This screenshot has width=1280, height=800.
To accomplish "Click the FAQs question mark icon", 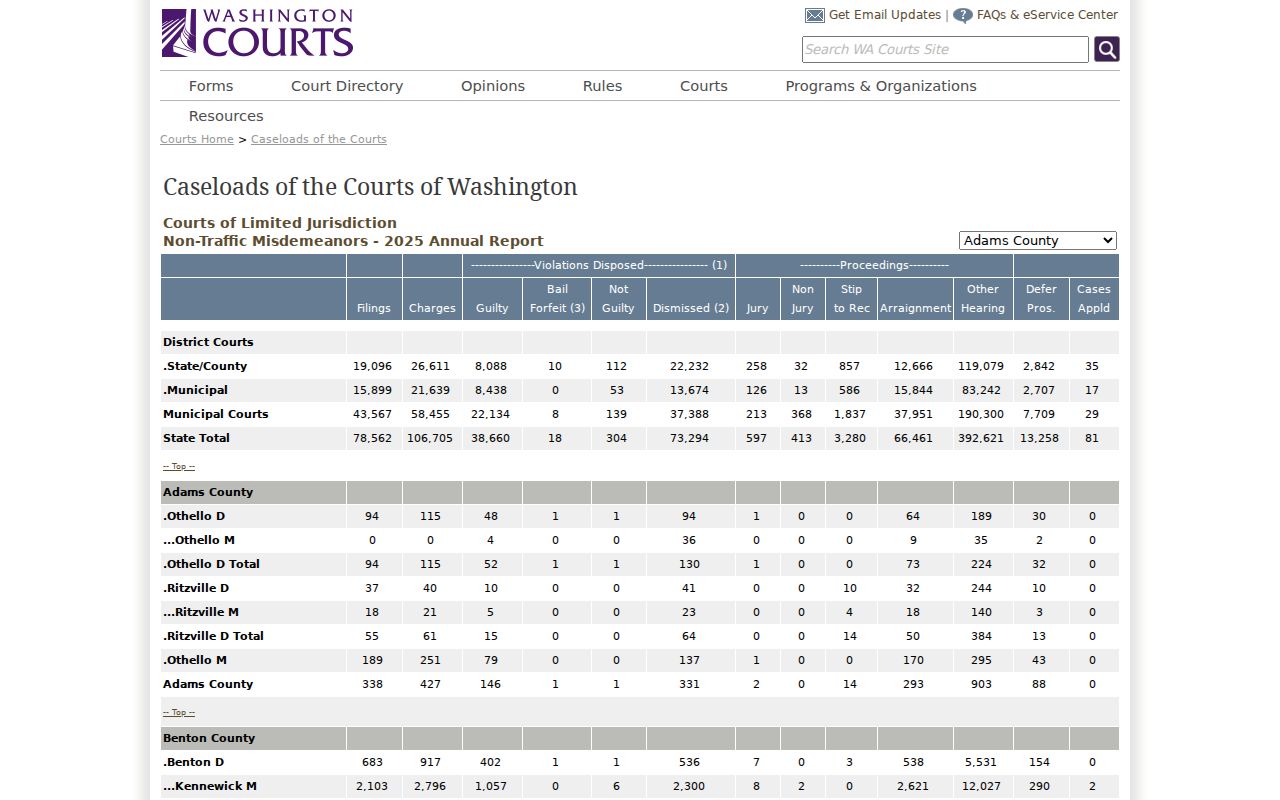I will pyautogui.click(x=963, y=15).
